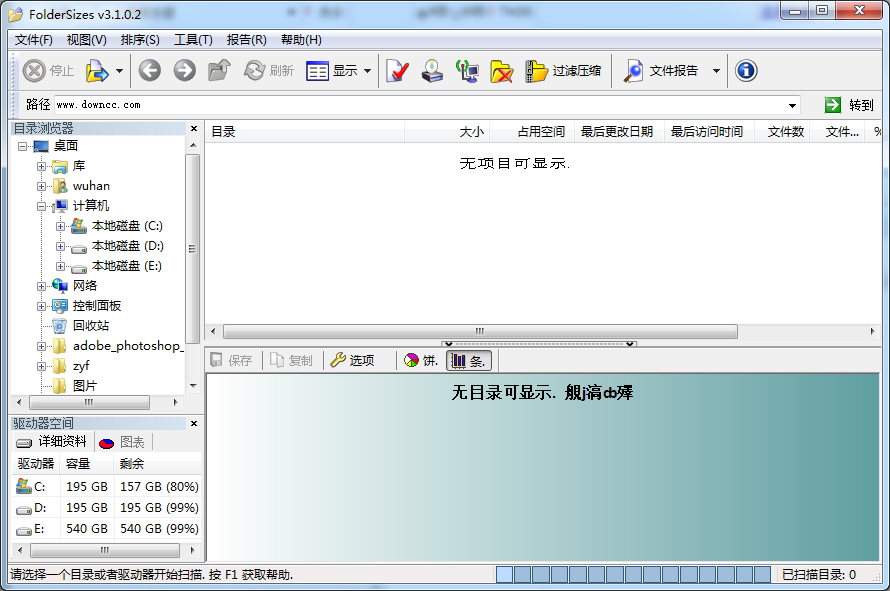Expand the 本地磁盘 (C:) tree node

tap(63, 225)
